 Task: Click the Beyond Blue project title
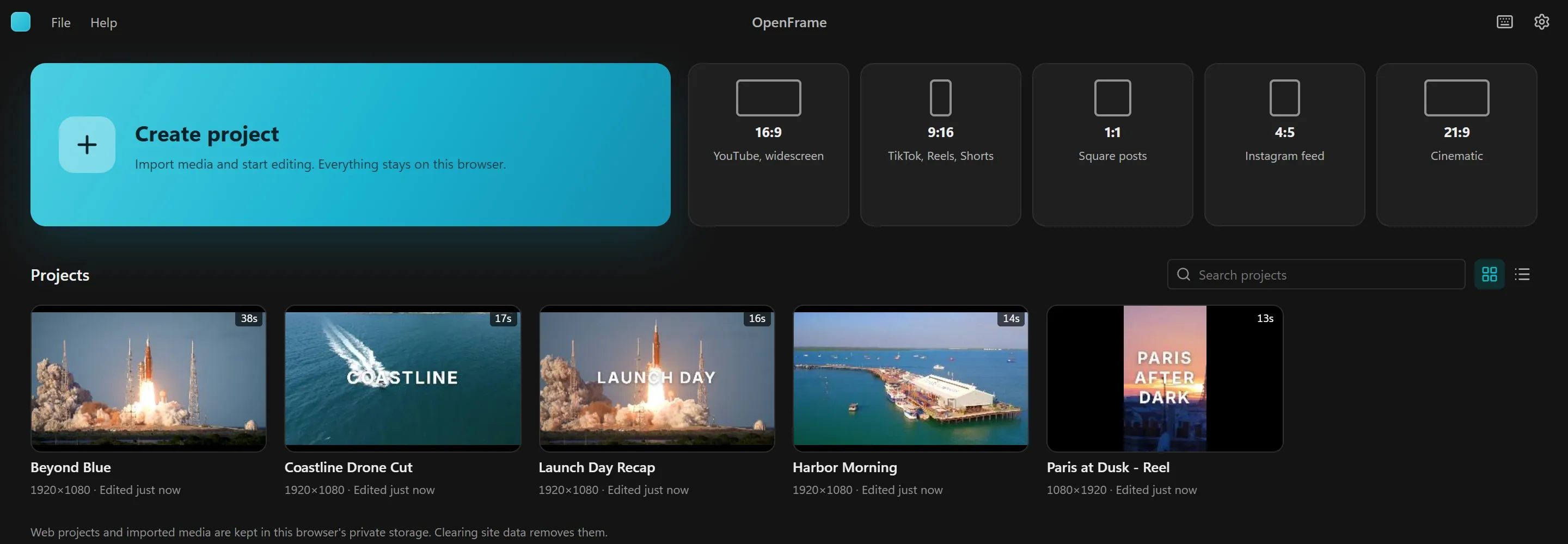71,467
